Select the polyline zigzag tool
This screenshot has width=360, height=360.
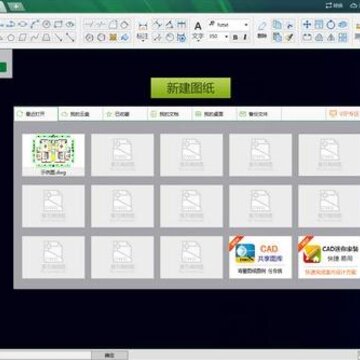tap(34, 37)
